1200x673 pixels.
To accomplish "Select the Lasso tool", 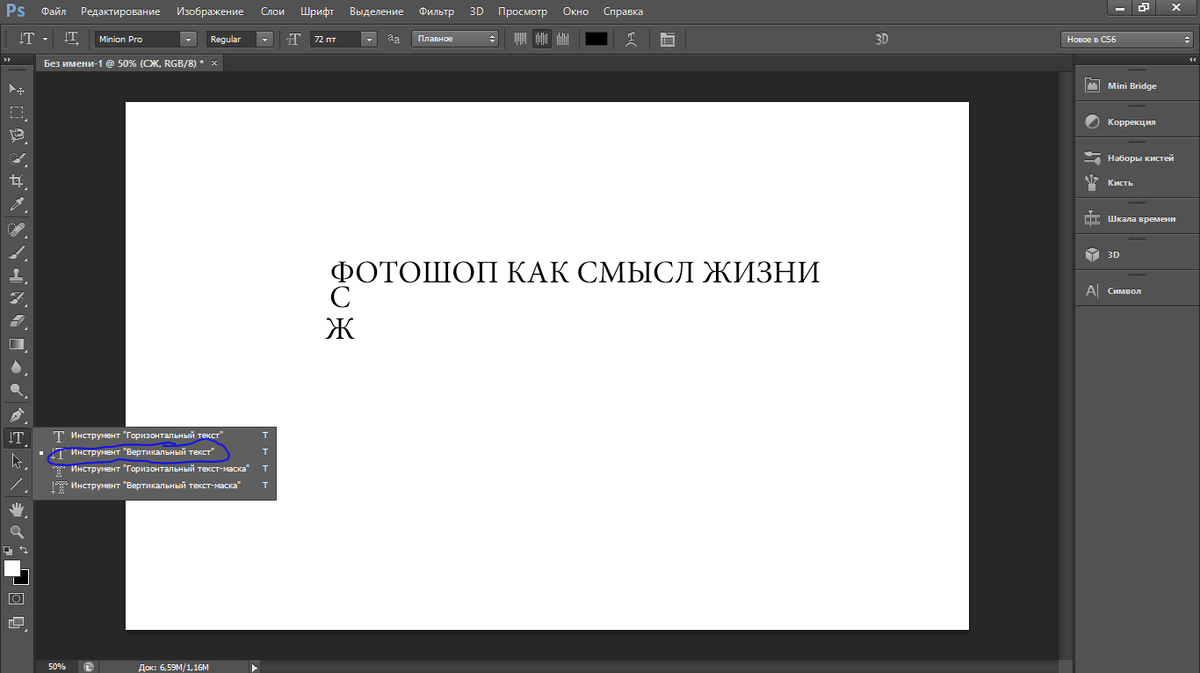I will pyautogui.click(x=17, y=136).
